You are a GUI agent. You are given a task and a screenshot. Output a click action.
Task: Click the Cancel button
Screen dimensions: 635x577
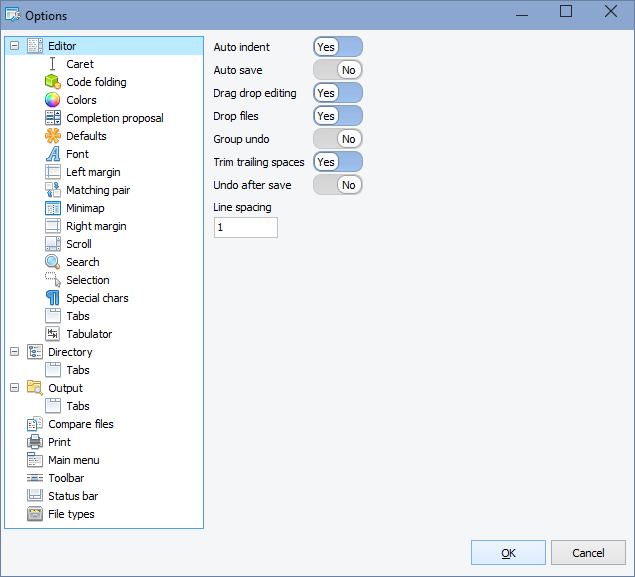click(588, 553)
